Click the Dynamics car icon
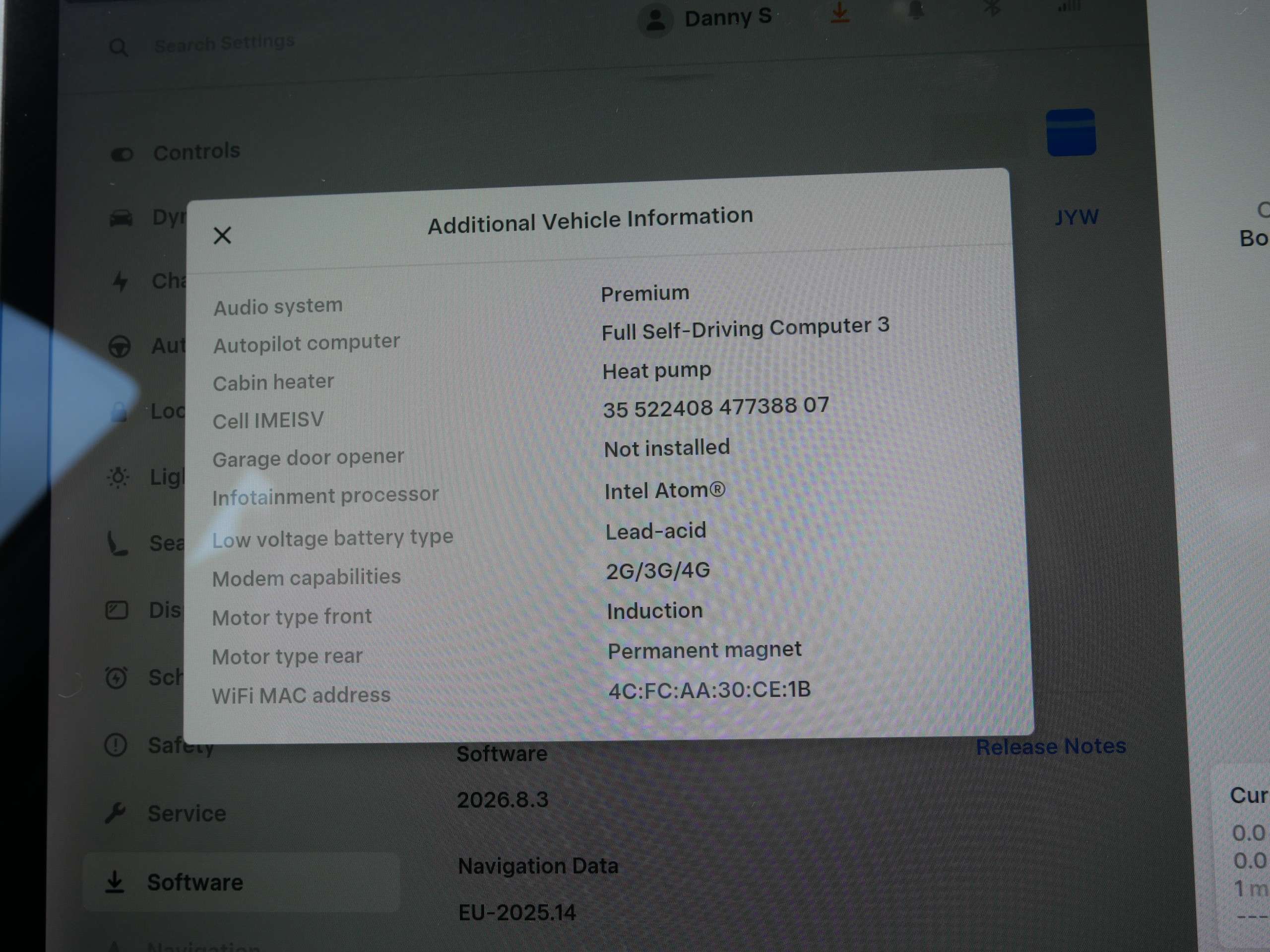Image resolution: width=1270 pixels, height=952 pixels. (121, 219)
